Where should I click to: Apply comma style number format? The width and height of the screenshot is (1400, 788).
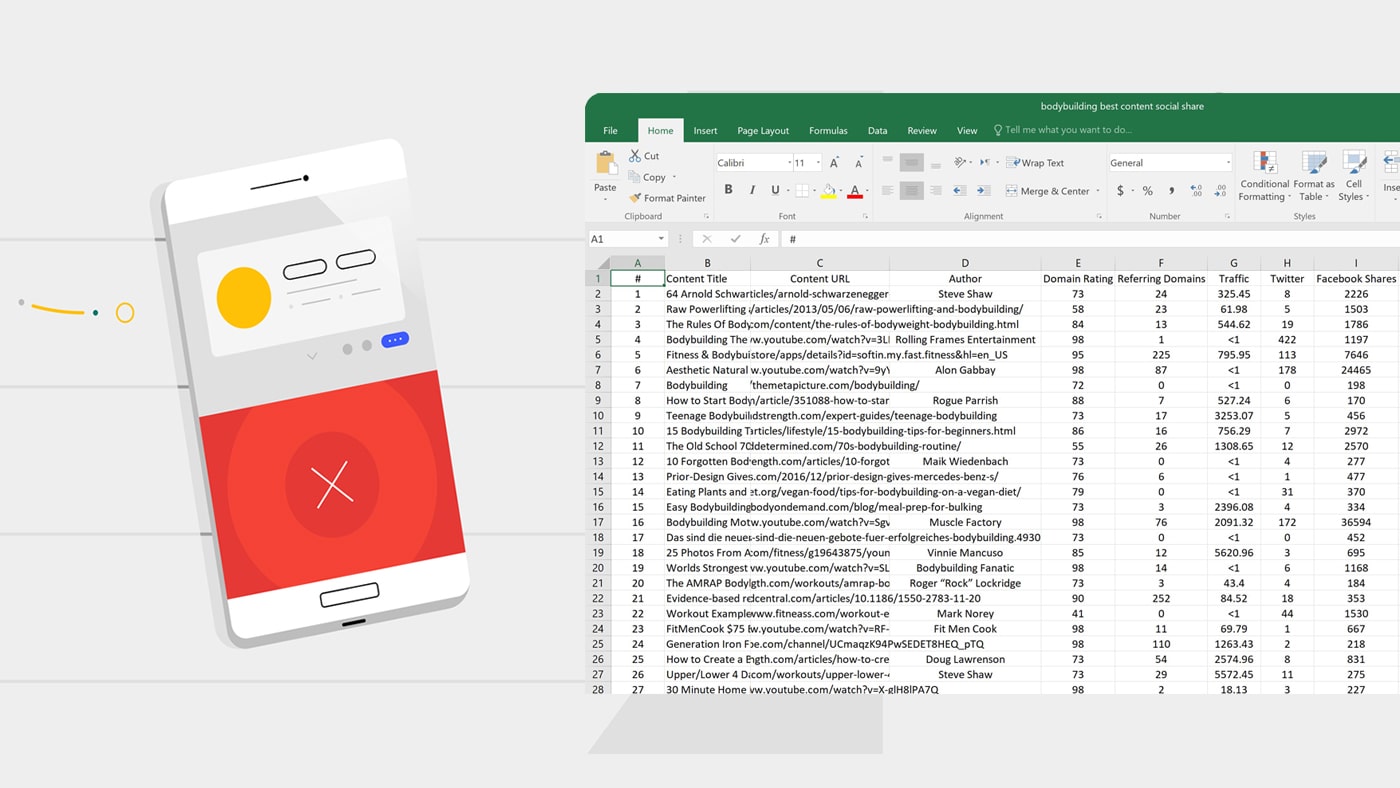(1171, 190)
